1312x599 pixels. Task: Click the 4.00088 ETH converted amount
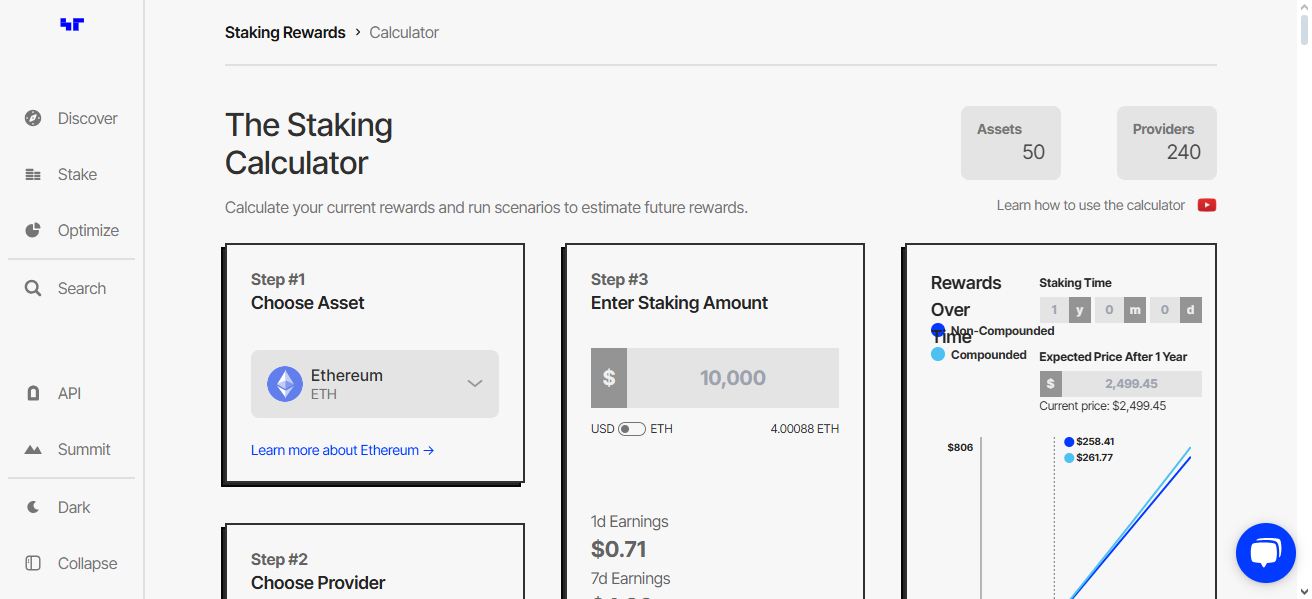coord(804,429)
